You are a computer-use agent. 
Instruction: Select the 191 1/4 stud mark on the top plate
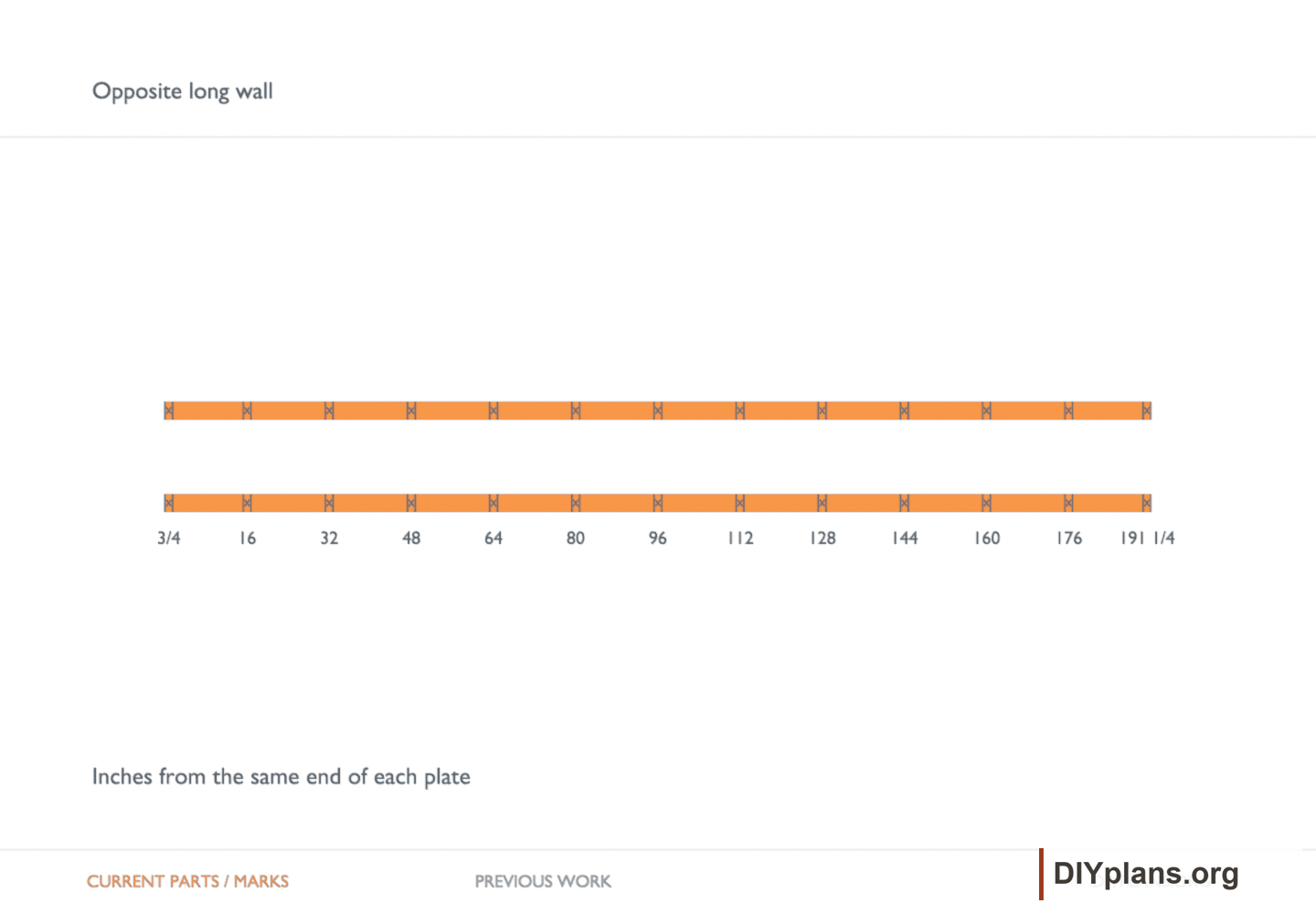click(1146, 410)
